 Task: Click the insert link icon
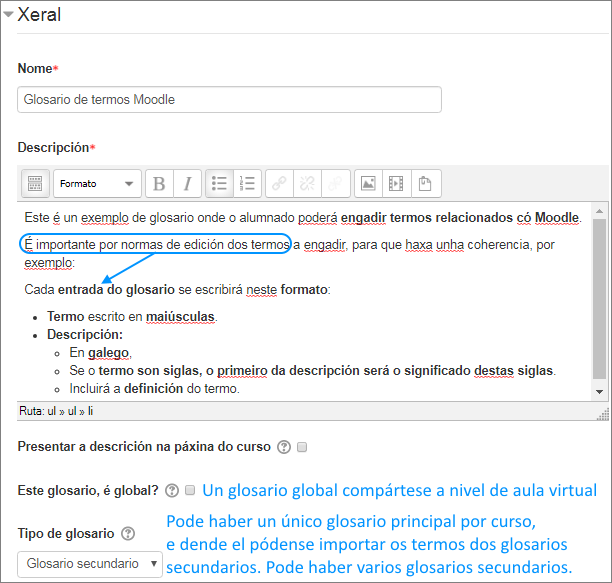pyautogui.click(x=279, y=183)
